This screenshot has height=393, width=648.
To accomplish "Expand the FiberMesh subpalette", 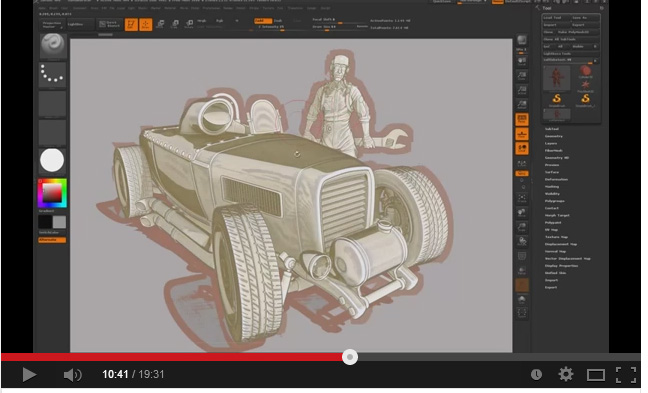I will (x=553, y=151).
